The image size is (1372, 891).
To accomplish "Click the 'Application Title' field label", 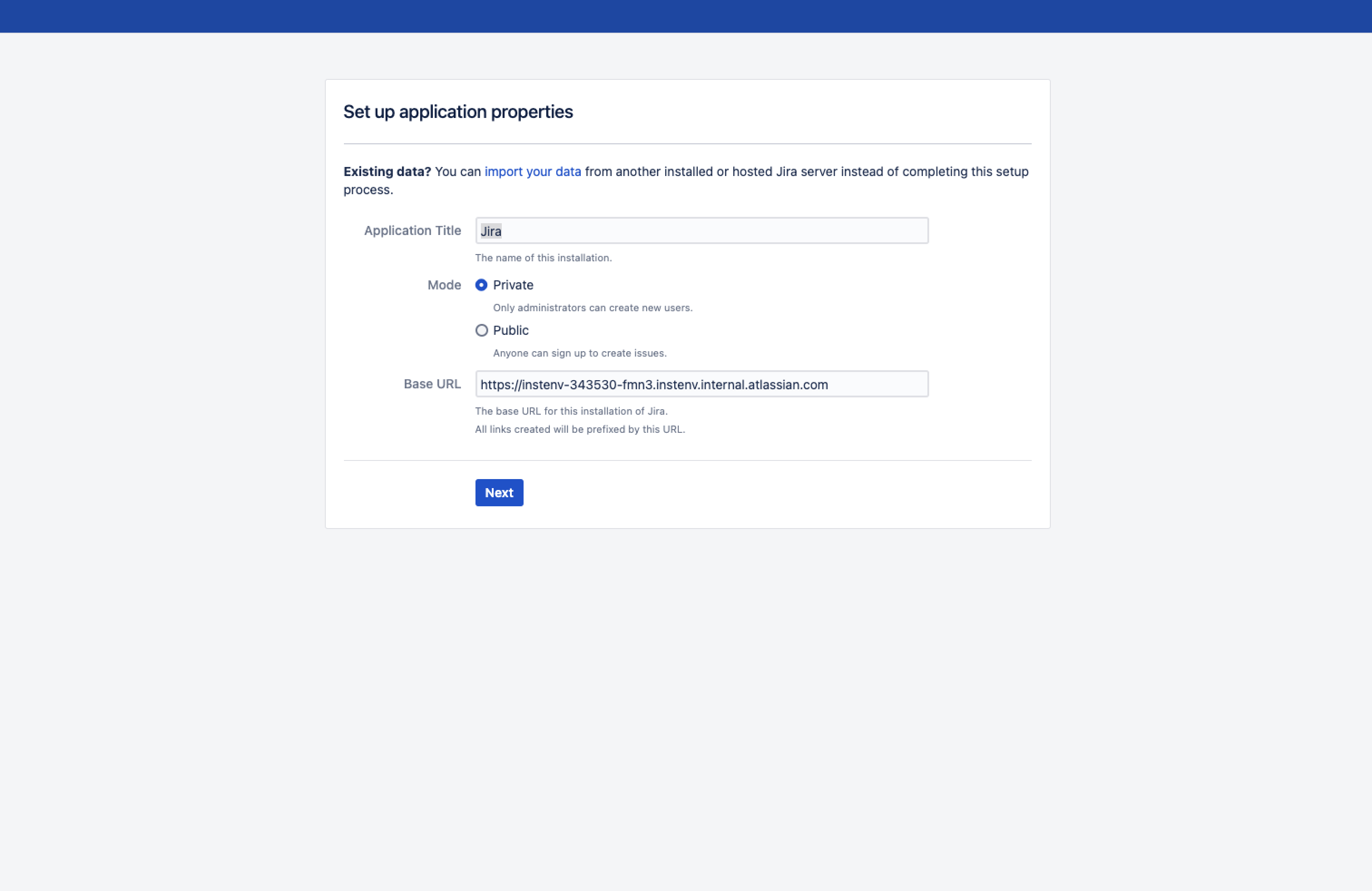I will 412,230.
